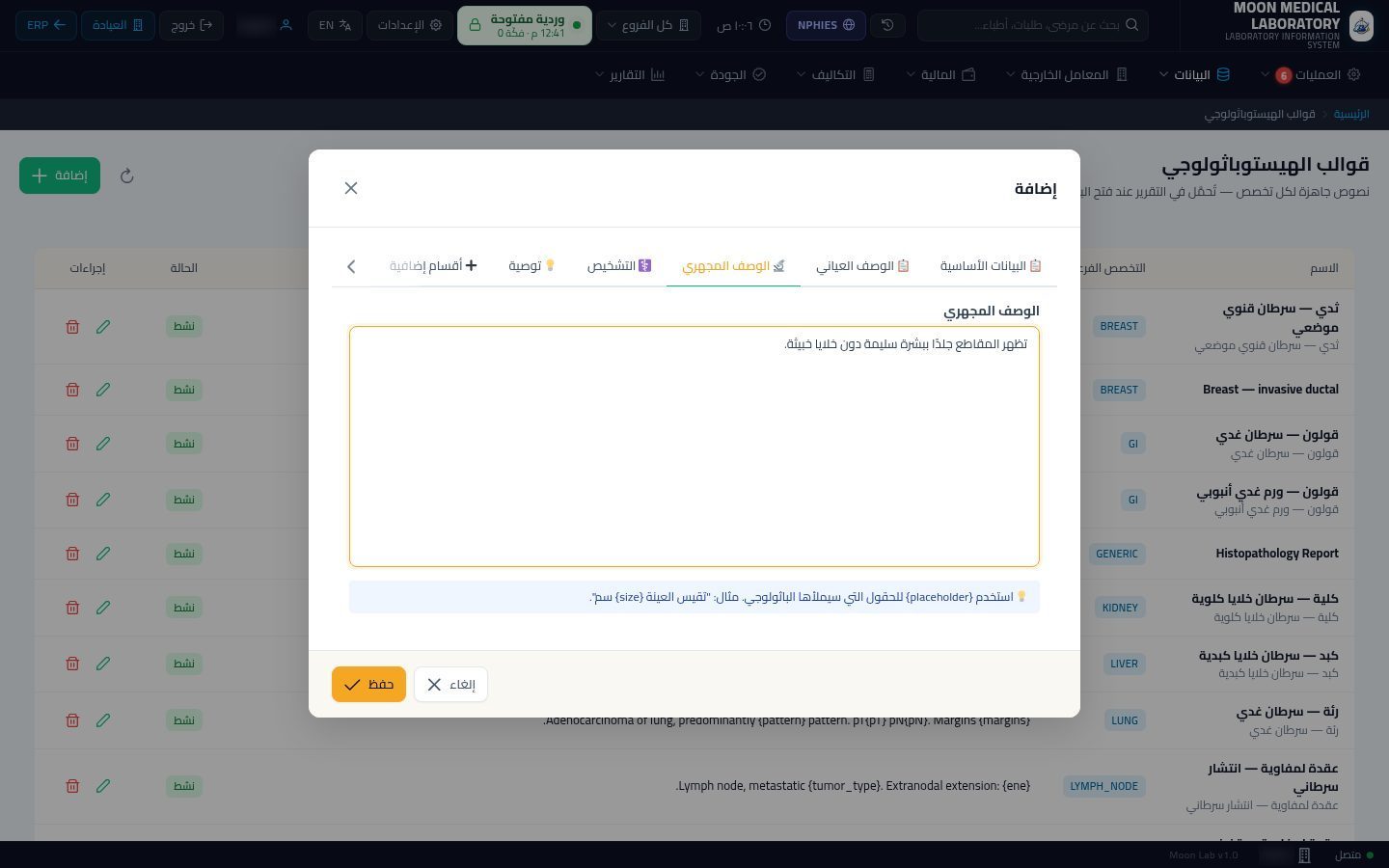Click the إلغاء cancel button
The image size is (1389, 868).
pos(450,685)
